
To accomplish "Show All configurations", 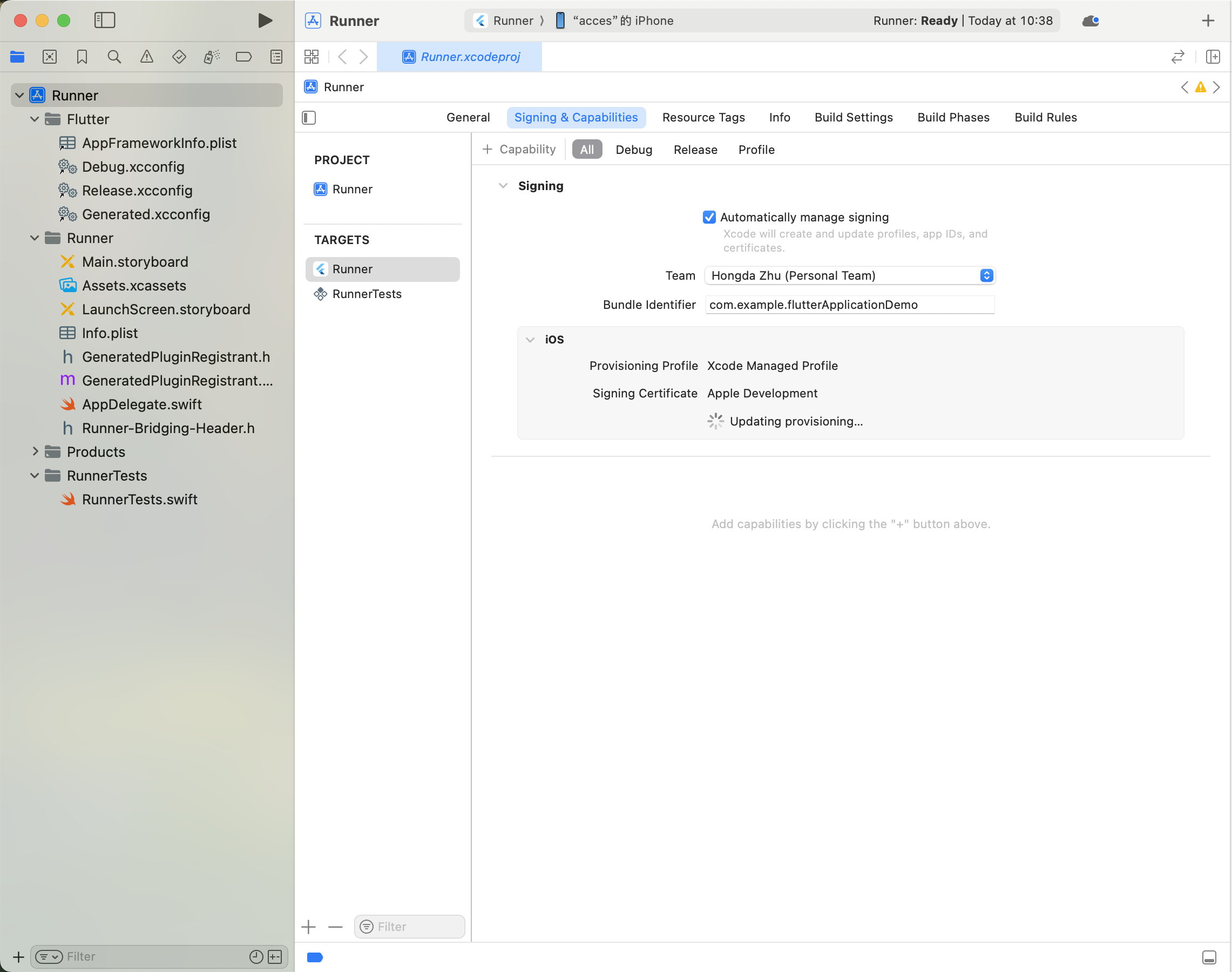I will coord(587,150).
